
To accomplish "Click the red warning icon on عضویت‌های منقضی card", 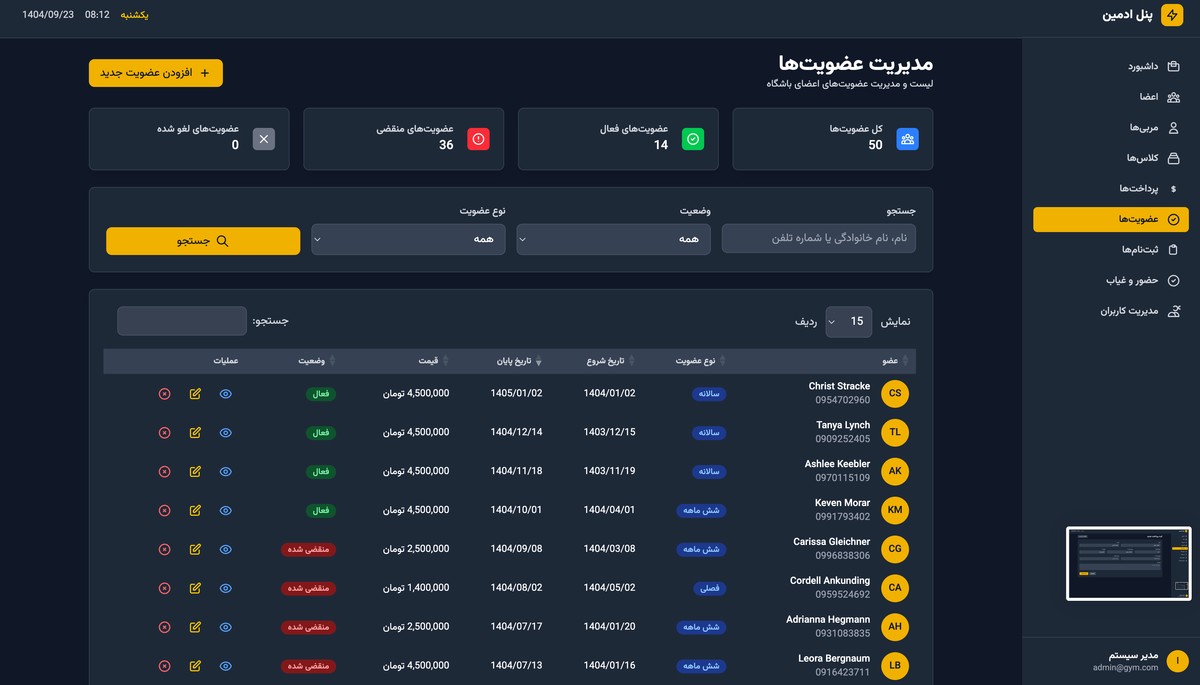I will [477, 139].
